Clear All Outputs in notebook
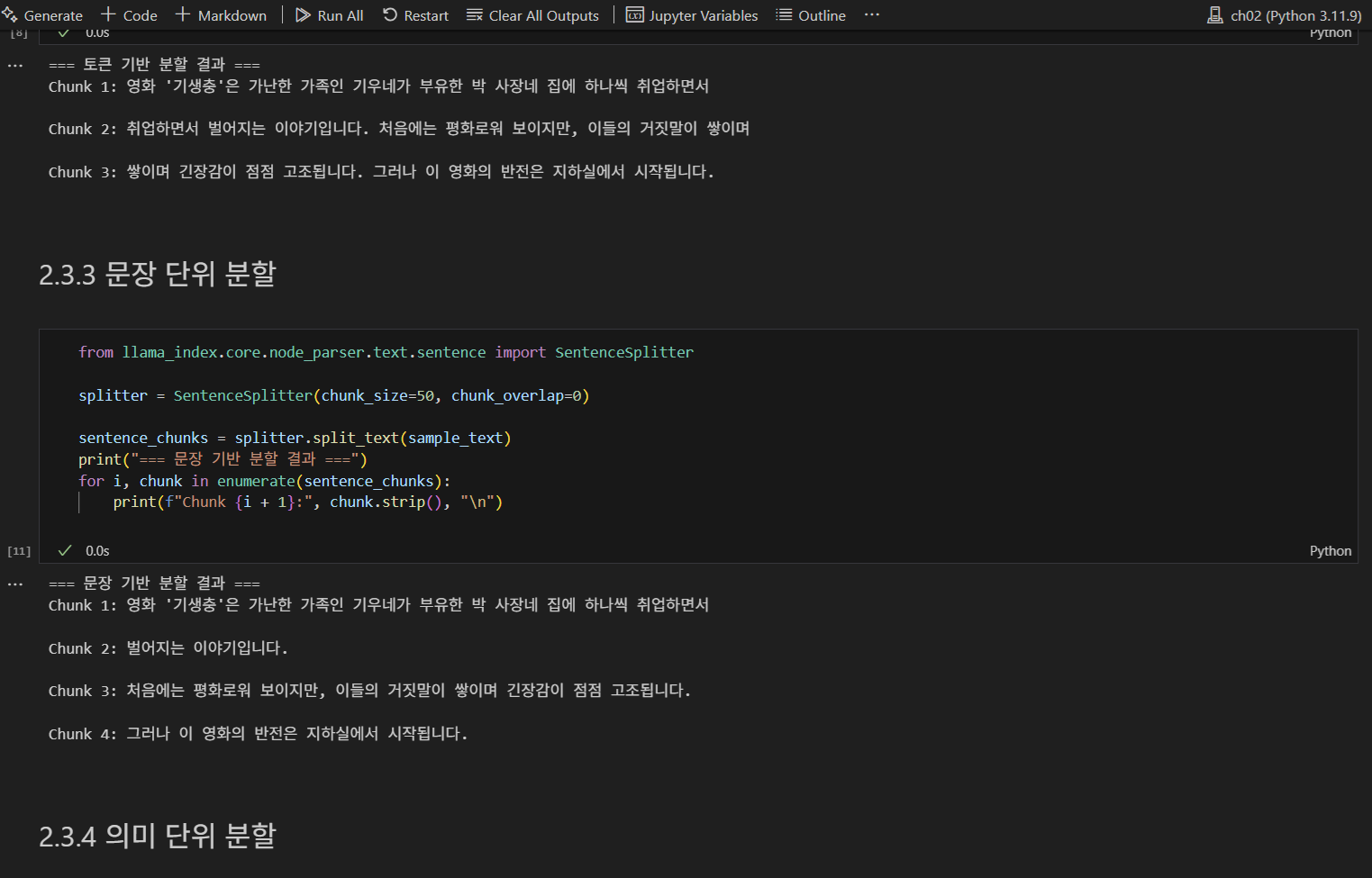Viewport: 1372px width, 878px height. click(532, 15)
